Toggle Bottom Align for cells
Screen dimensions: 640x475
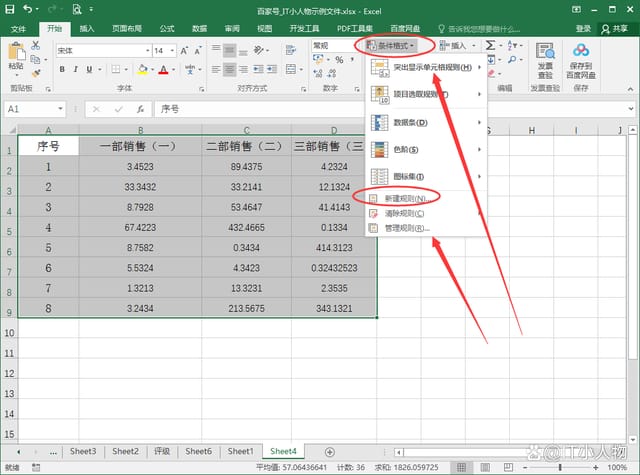tap(243, 51)
